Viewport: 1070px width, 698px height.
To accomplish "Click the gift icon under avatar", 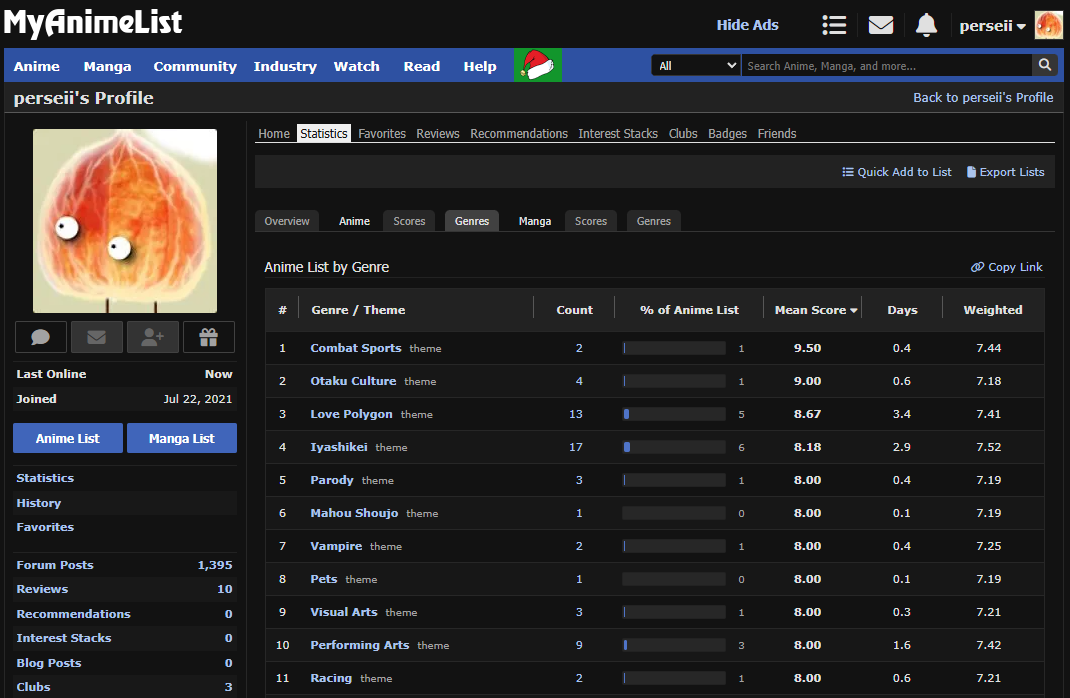I will pyautogui.click(x=209, y=336).
